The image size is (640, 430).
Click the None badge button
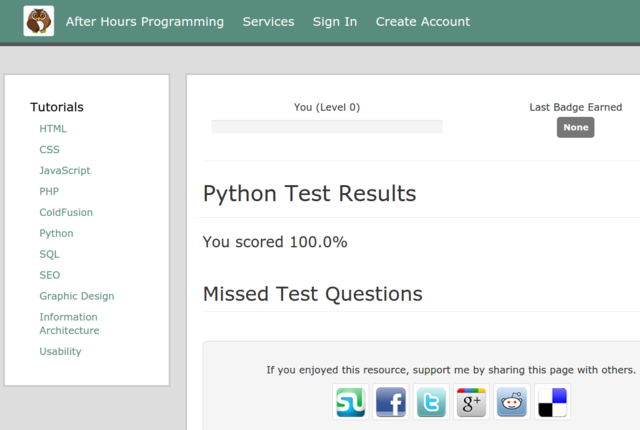click(x=575, y=127)
